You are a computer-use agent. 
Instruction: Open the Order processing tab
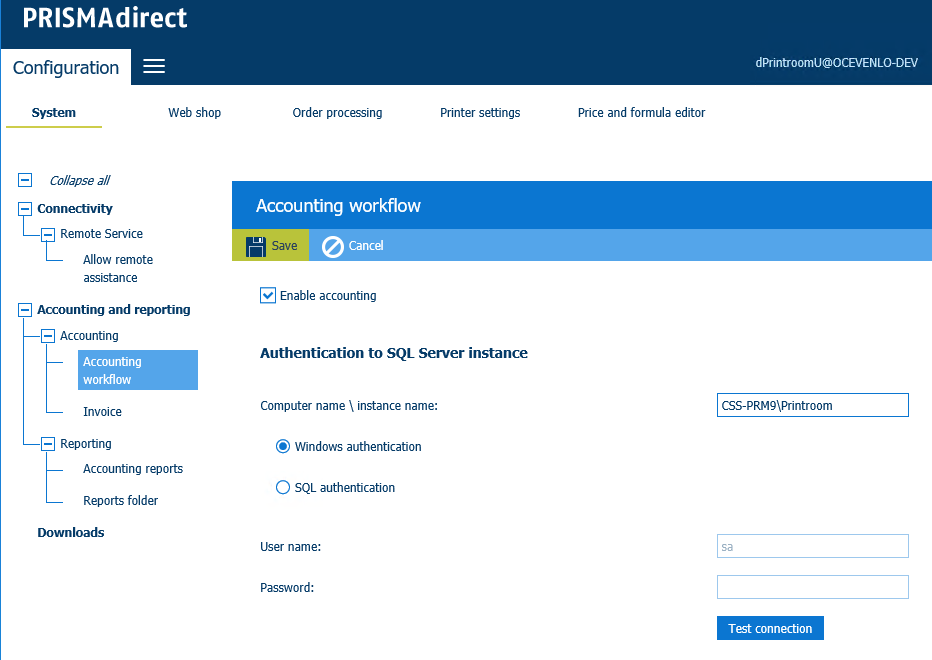[337, 113]
